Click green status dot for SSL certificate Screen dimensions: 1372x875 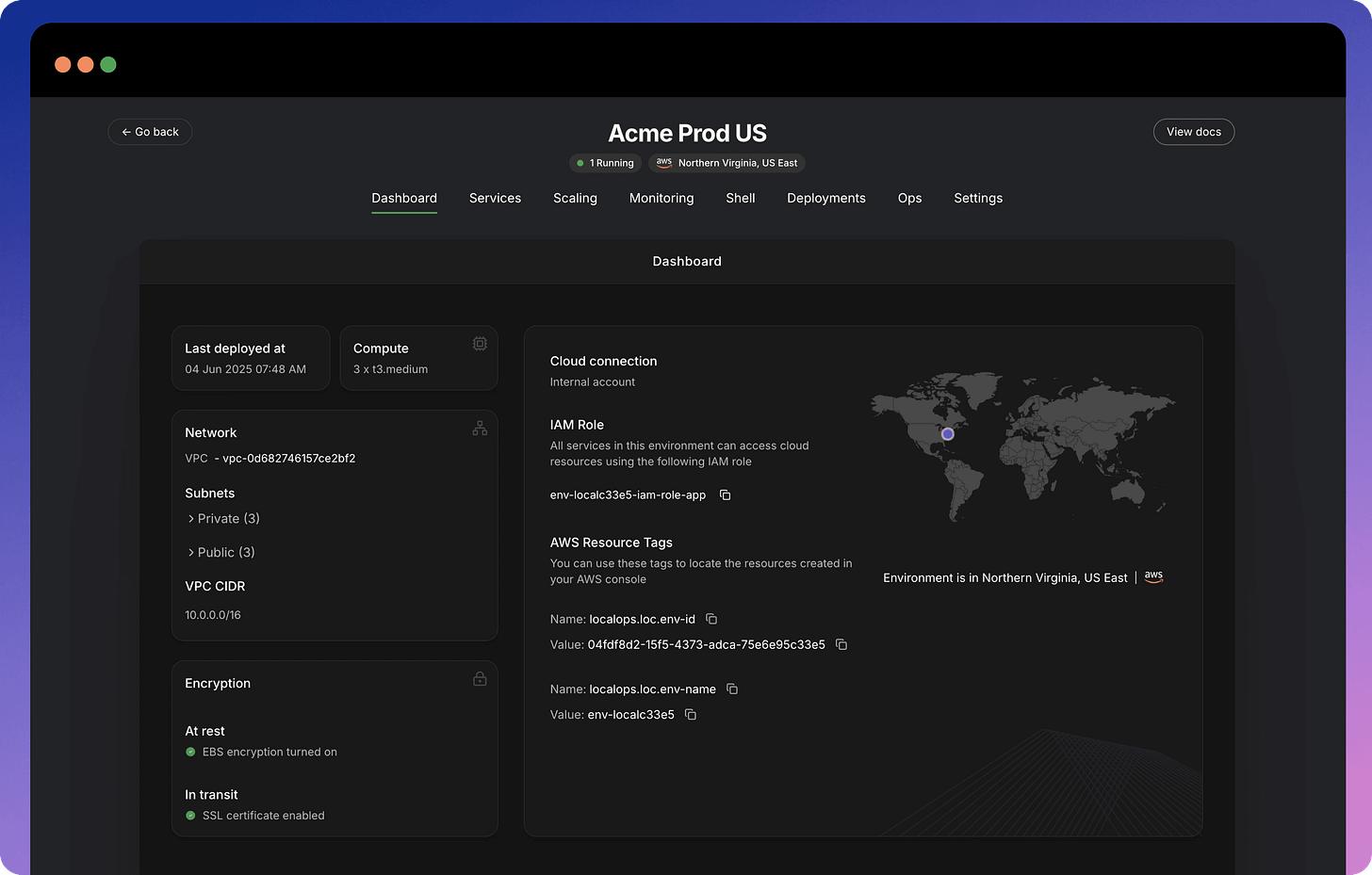[x=190, y=816]
